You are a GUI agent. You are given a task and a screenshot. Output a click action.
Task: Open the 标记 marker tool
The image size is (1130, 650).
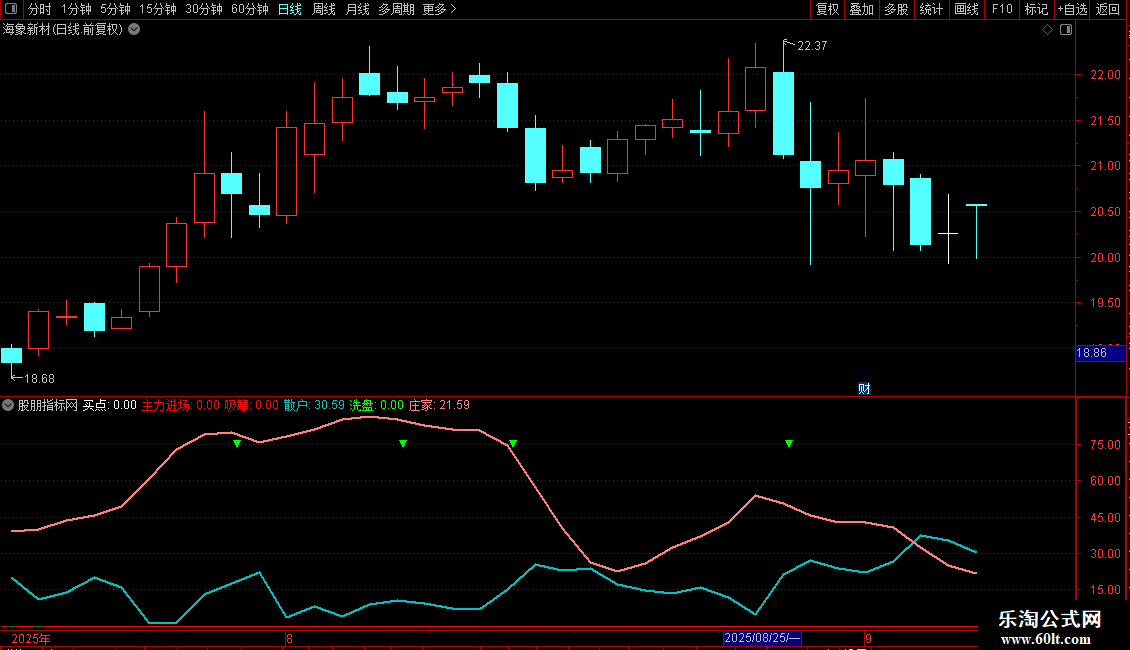1036,9
